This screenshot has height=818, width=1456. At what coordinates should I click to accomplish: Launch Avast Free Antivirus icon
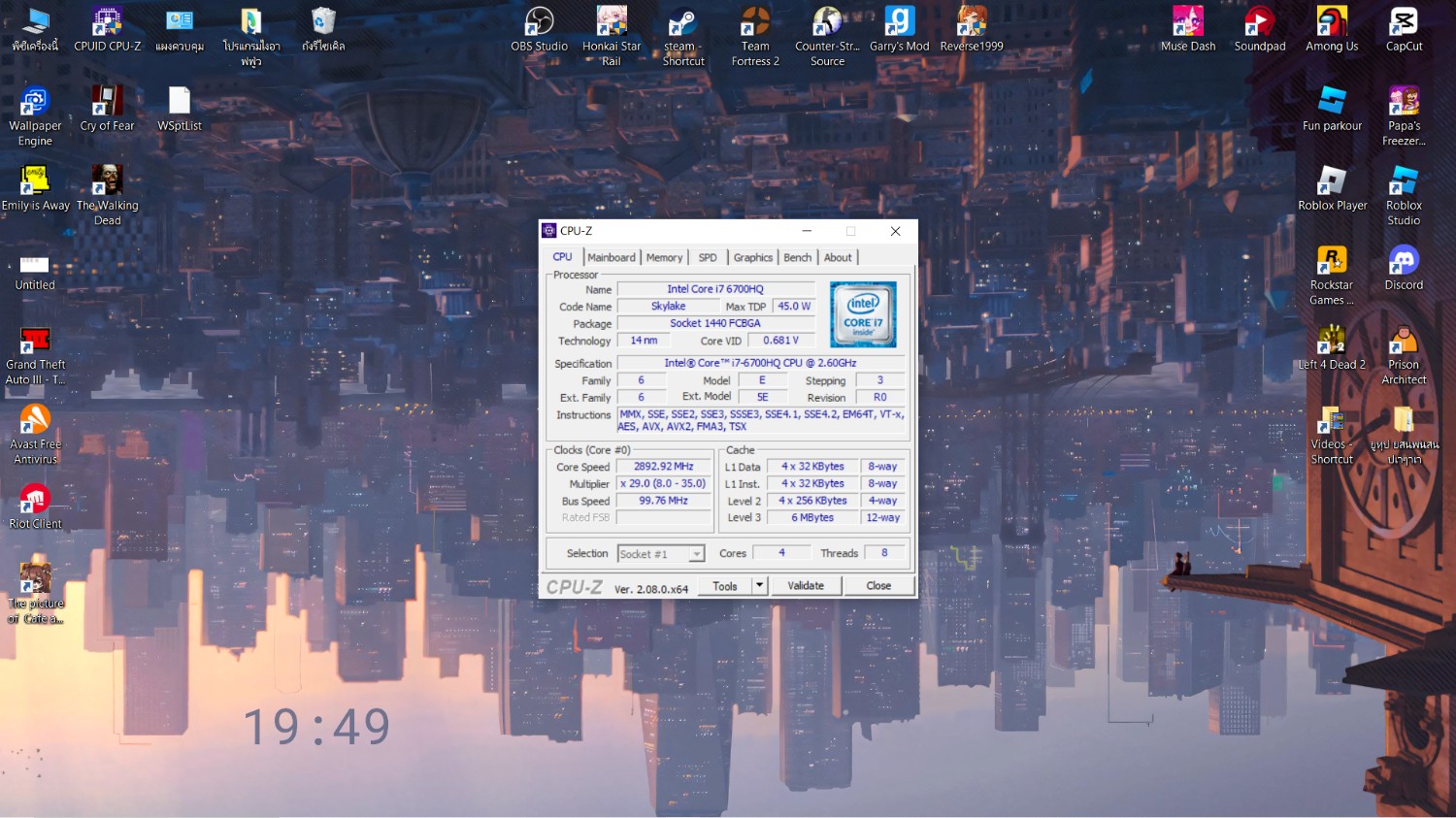35,434
